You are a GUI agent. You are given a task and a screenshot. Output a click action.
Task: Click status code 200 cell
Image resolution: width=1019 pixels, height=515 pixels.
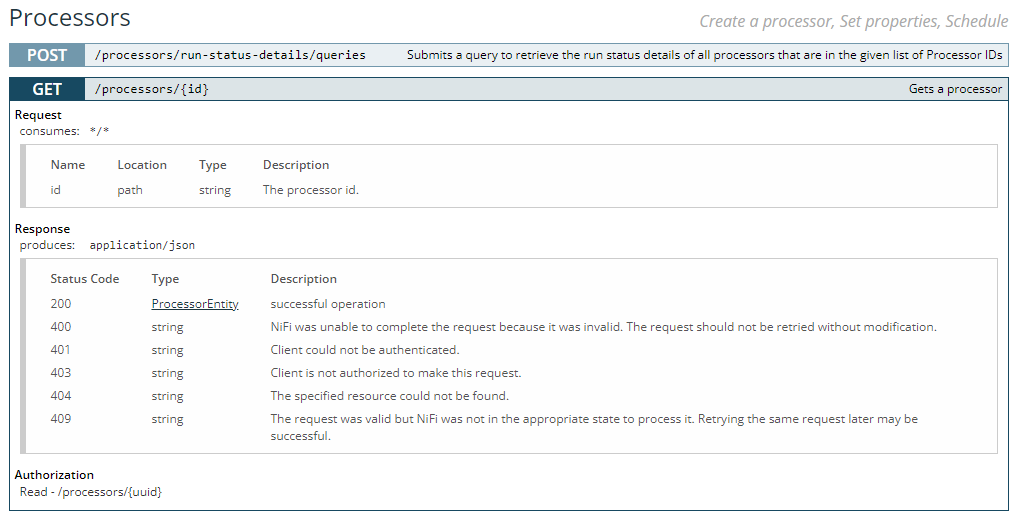60,304
